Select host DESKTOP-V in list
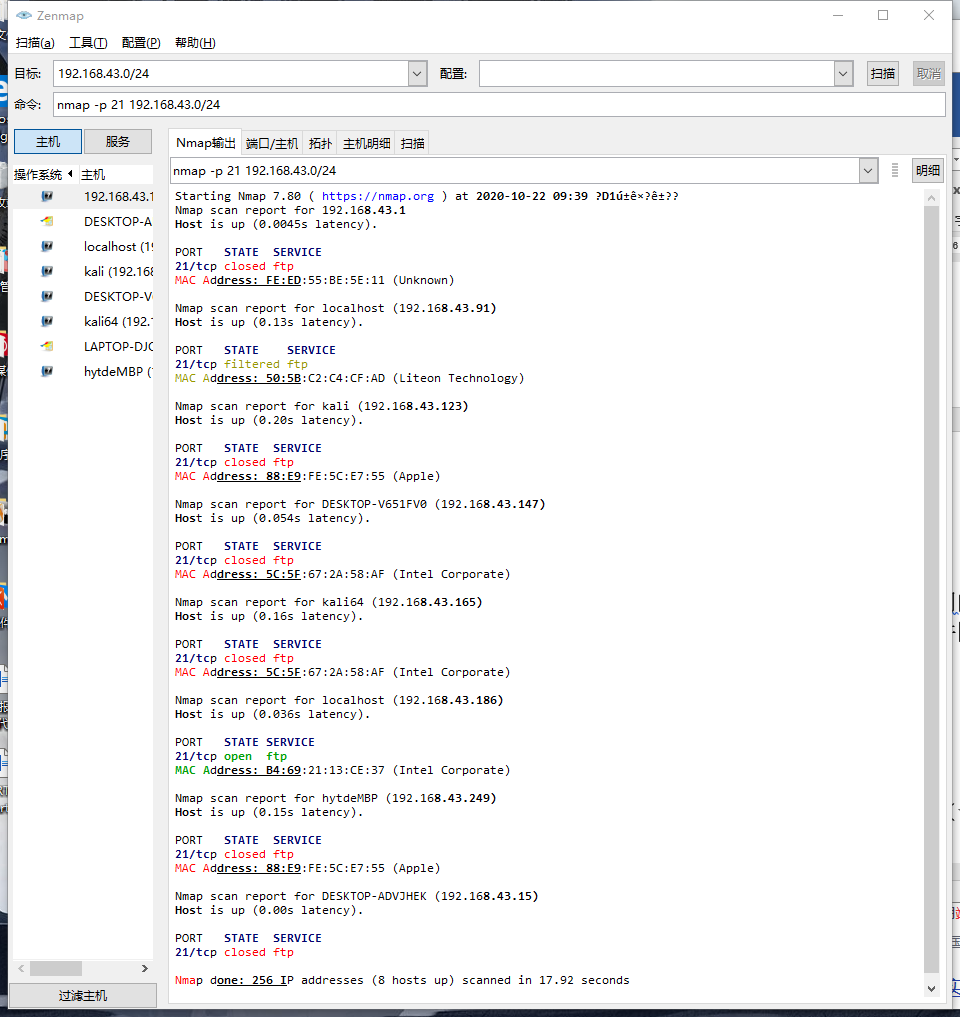This screenshot has width=960, height=1017. click(83, 296)
